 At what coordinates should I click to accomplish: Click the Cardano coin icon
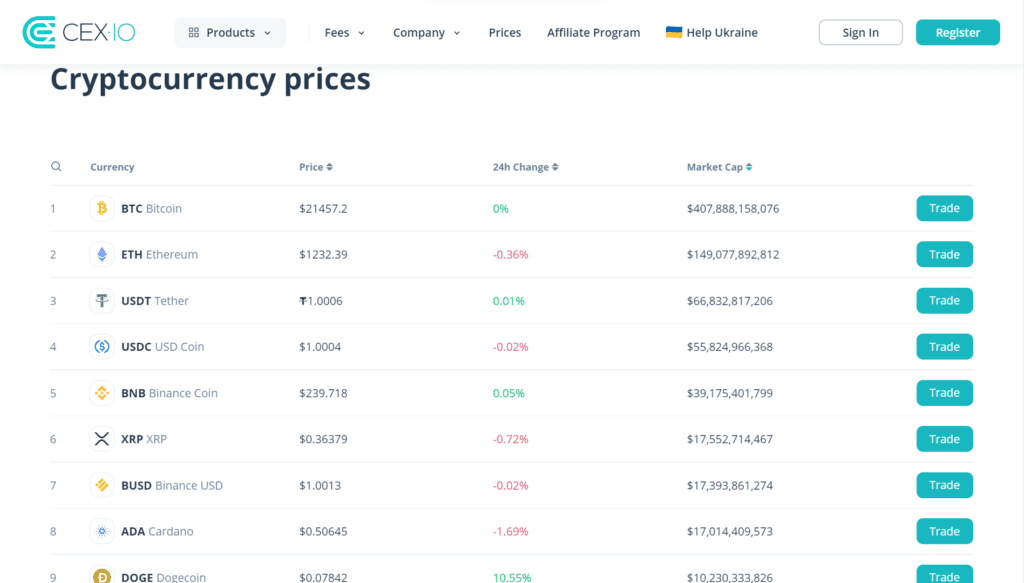pos(101,531)
